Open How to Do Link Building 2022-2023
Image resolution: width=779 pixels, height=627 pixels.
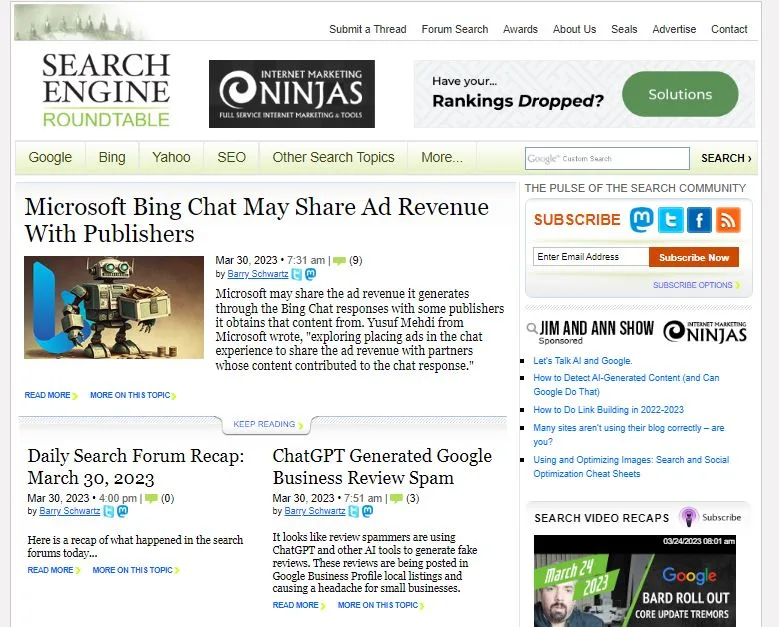[609, 410]
